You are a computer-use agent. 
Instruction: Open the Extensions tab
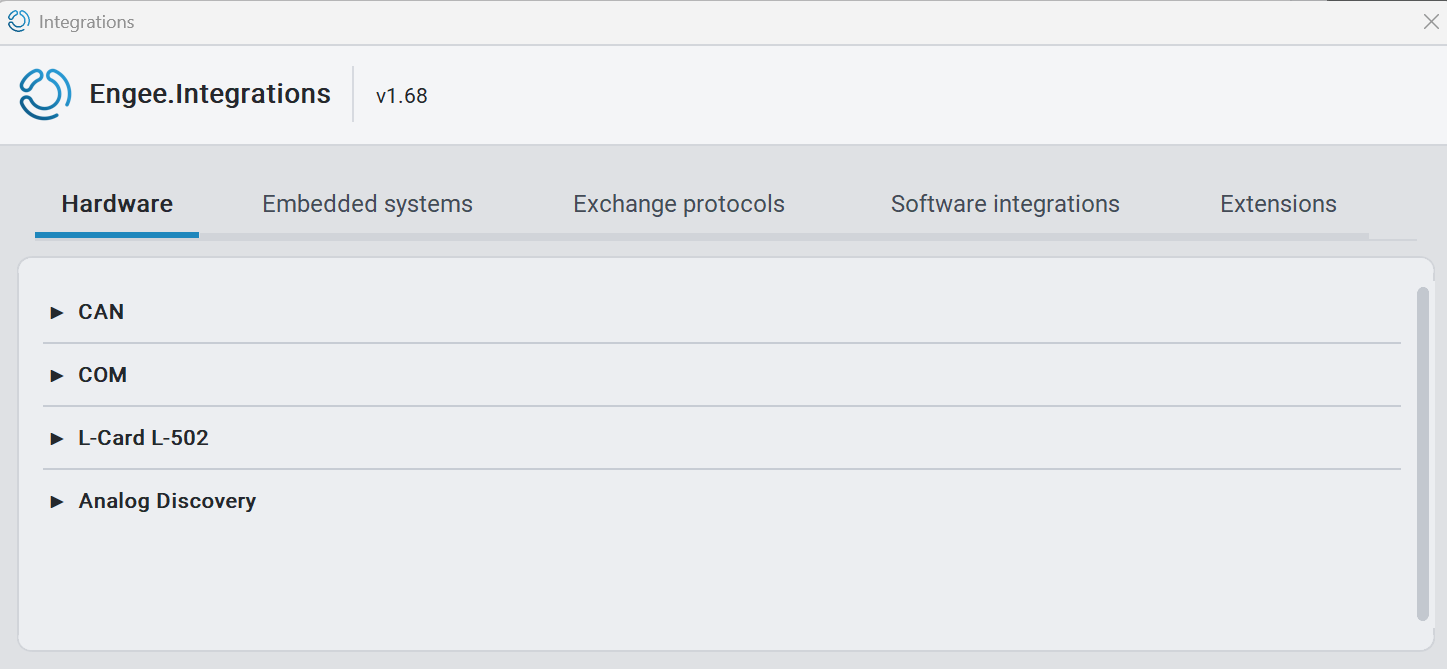[1278, 204]
